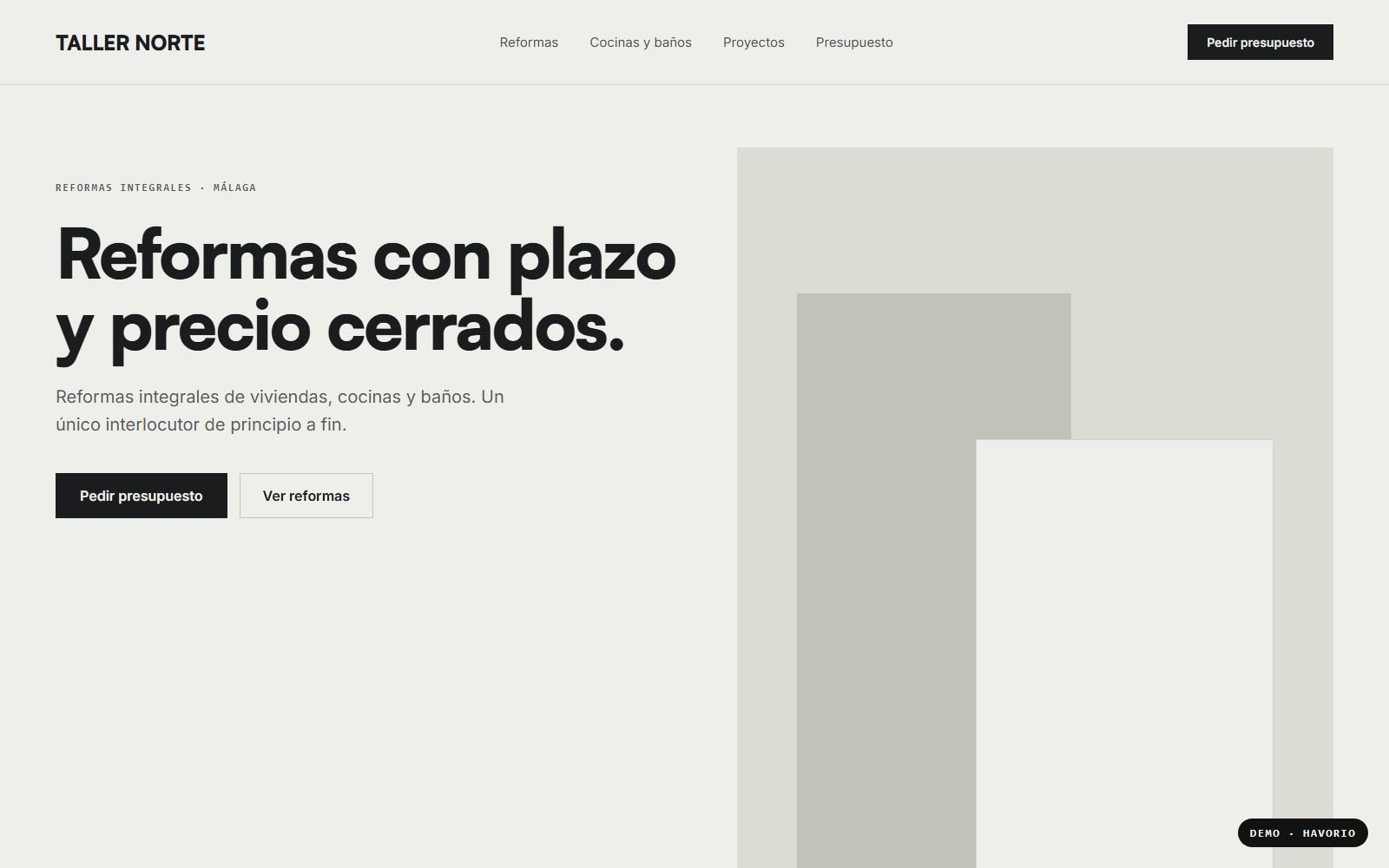This screenshot has width=1389, height=868.
Task: Go to Cocinas y baños section
Action: coord(641,43)
